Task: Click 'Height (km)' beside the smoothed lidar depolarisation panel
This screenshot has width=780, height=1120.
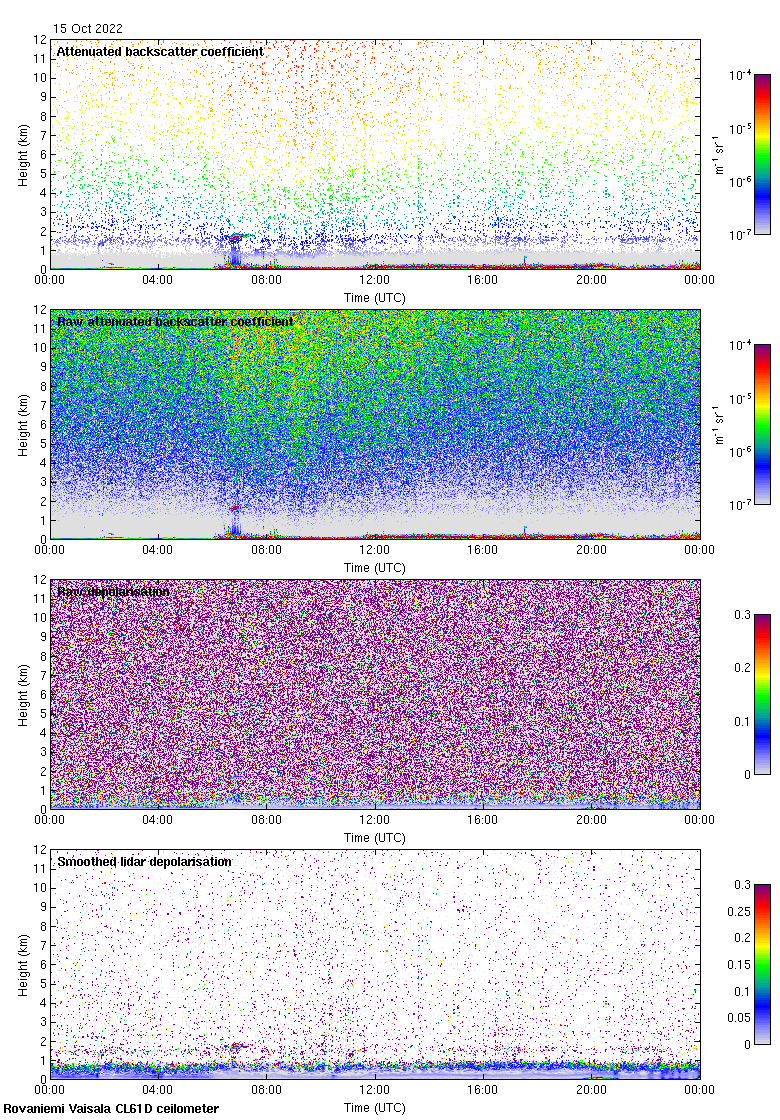Action: coord(24,964)
